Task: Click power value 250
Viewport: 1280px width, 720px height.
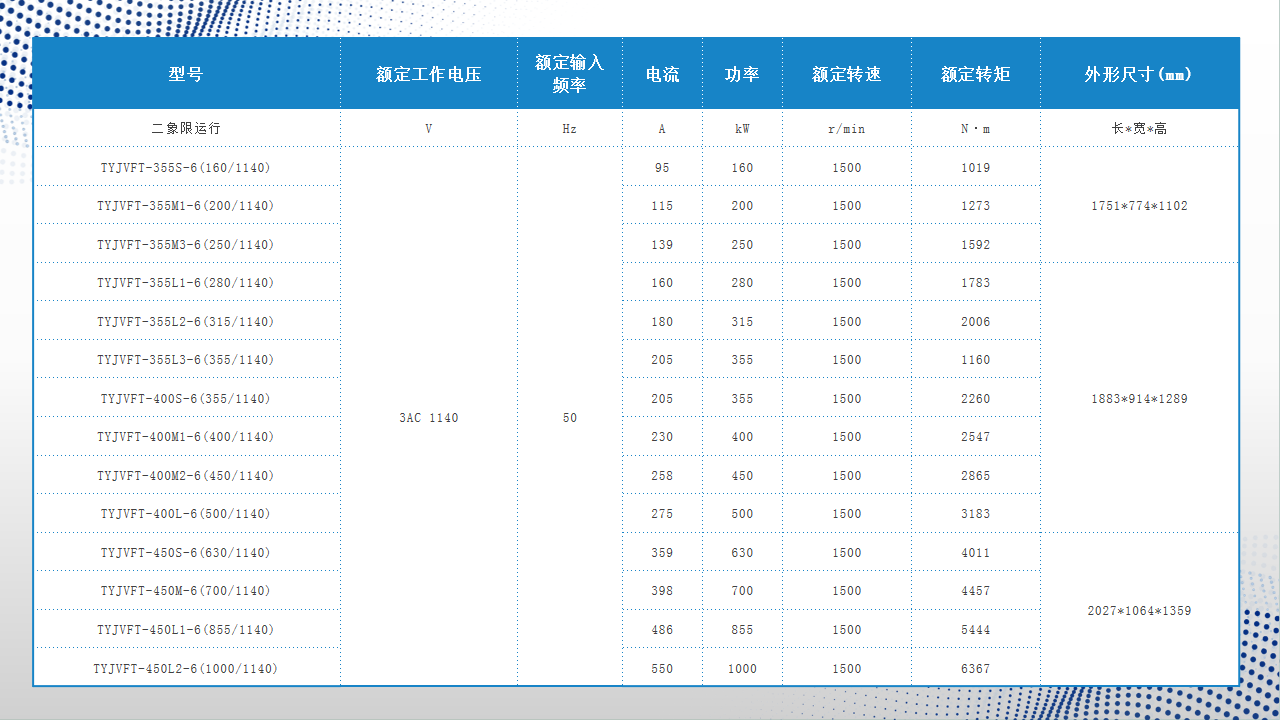Action: [742, 245]
